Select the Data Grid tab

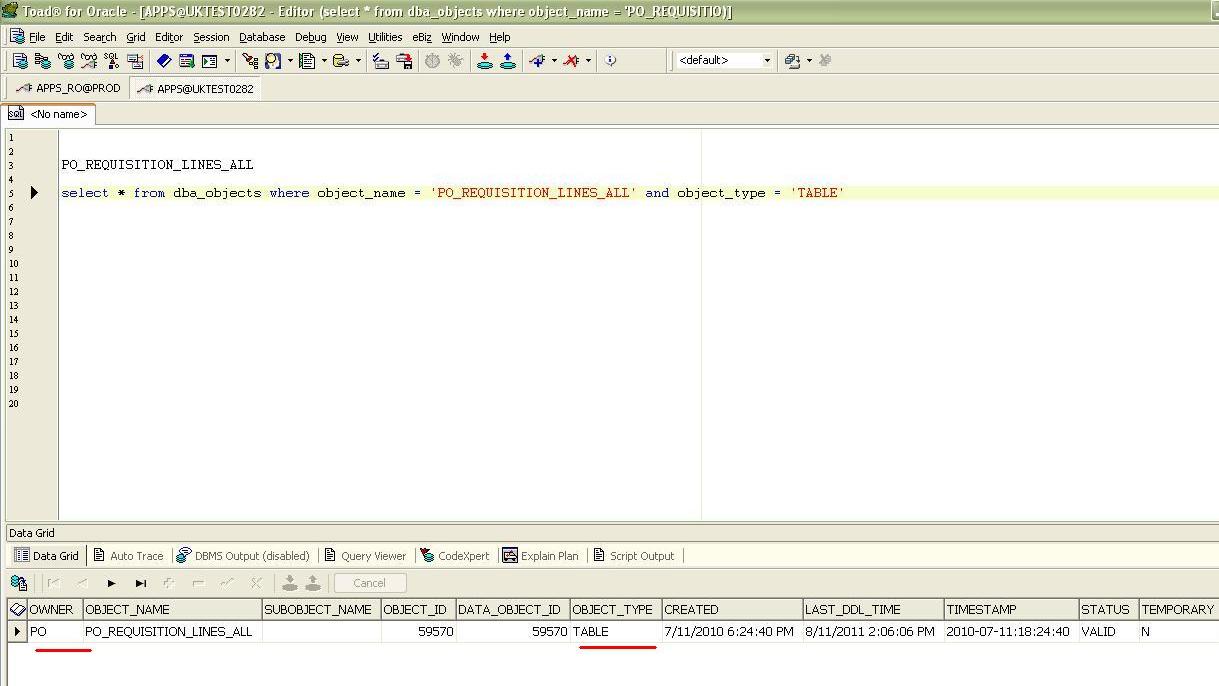pos(46,556)
